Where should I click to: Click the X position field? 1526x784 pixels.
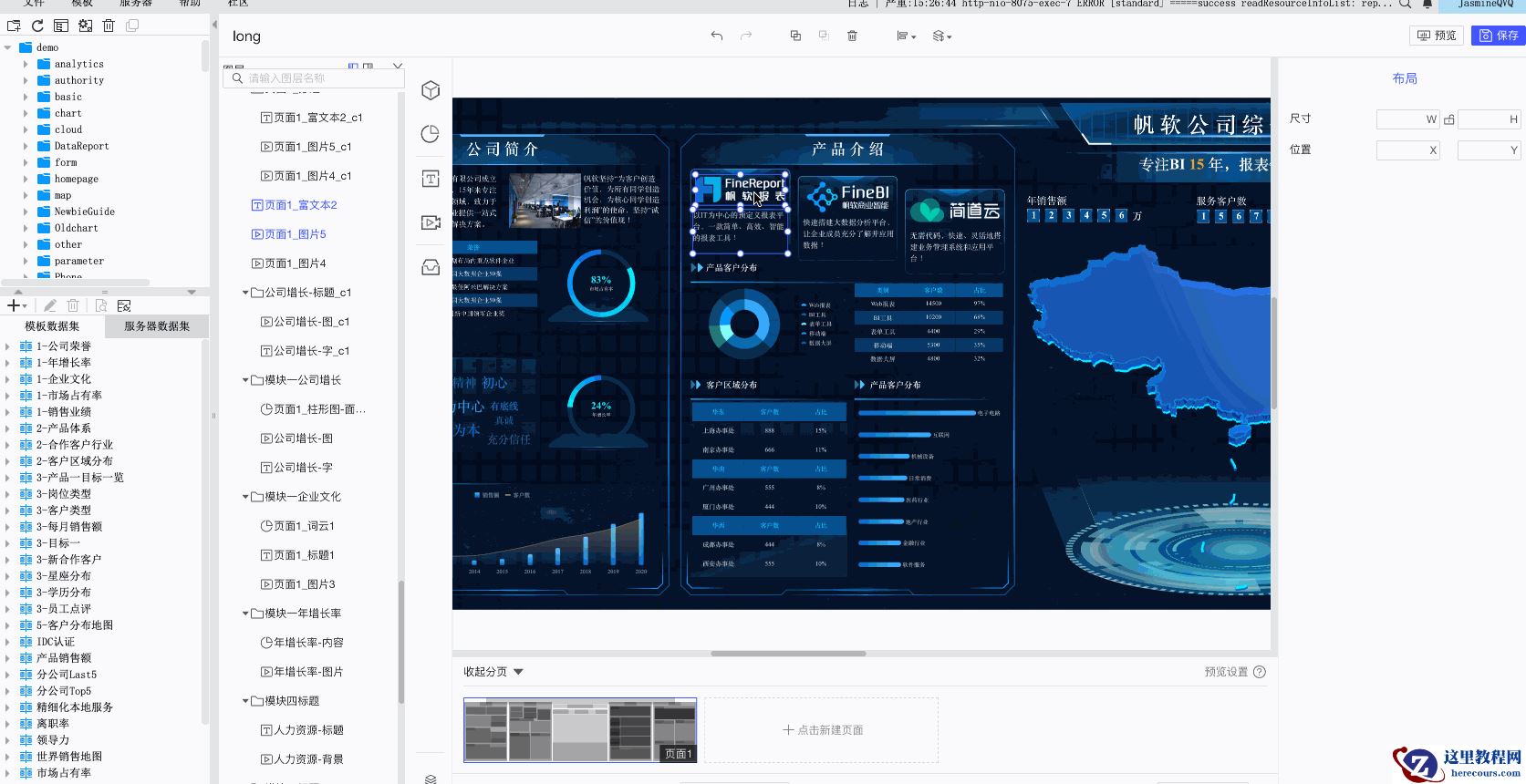(x=1407, y=150)
